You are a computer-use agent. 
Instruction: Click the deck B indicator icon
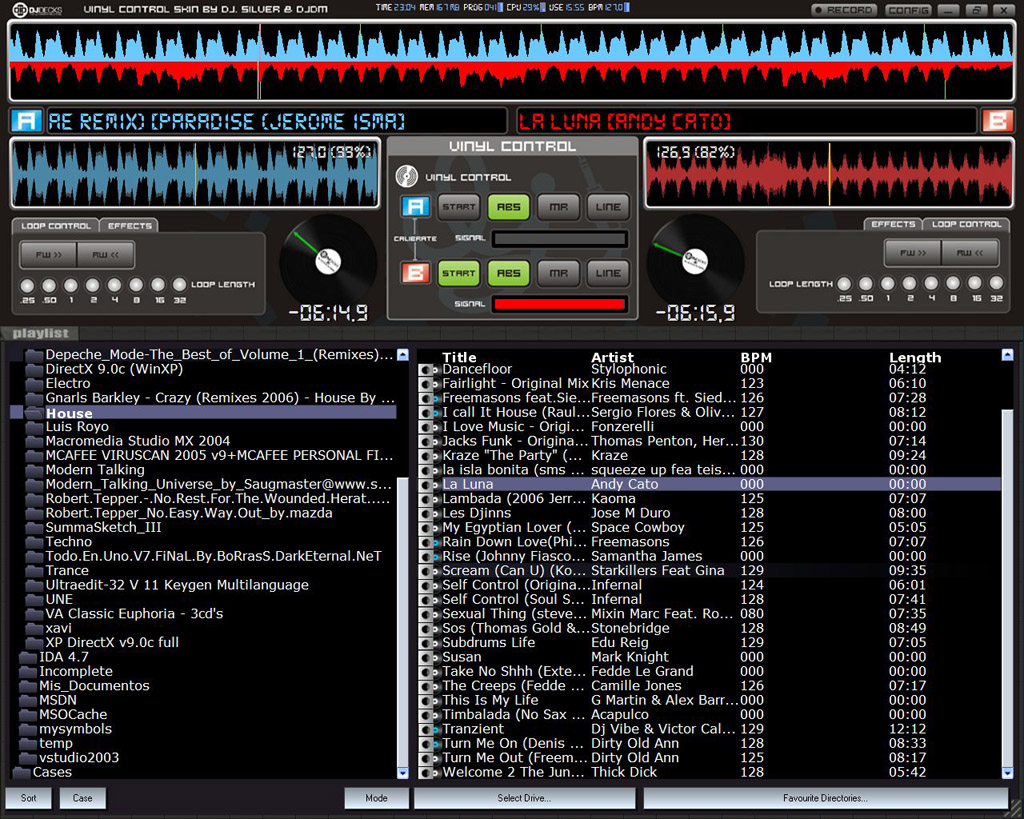(x=997, y=121)
